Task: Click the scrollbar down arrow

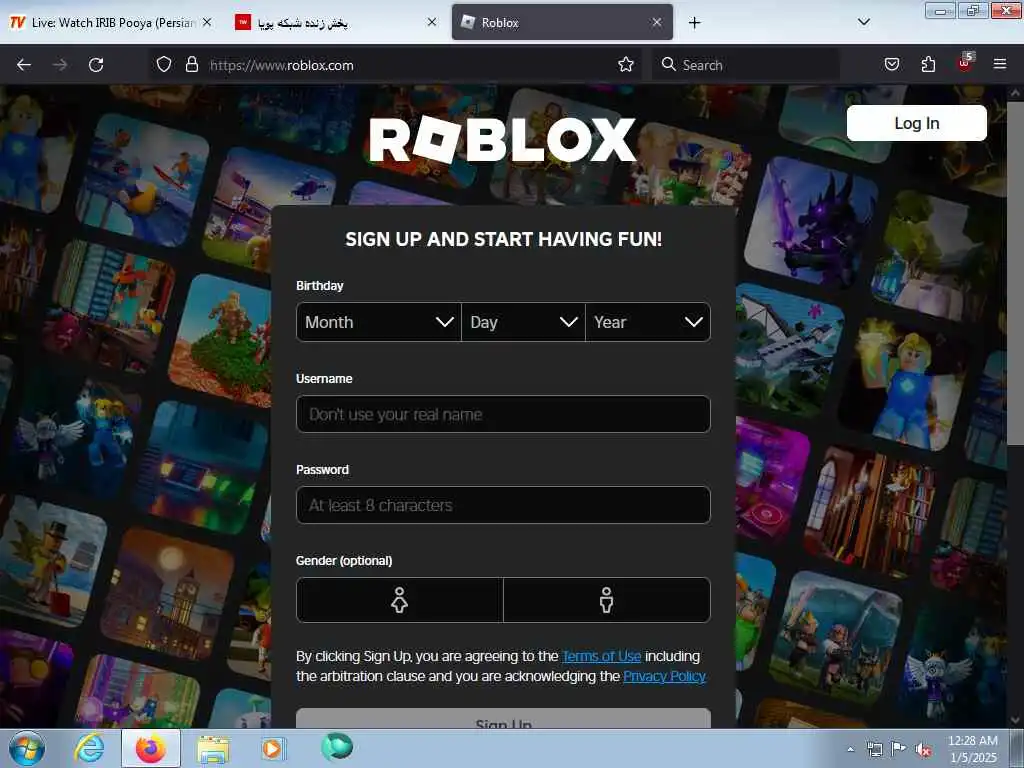Action: [x=1015, y=720]
